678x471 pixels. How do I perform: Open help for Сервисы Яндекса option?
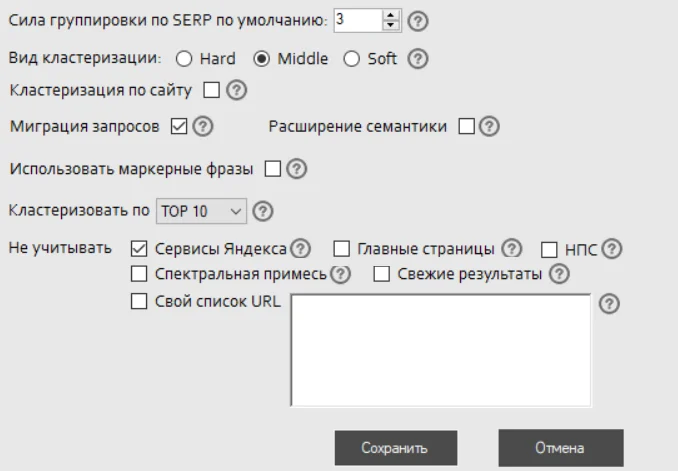point(300,248)
